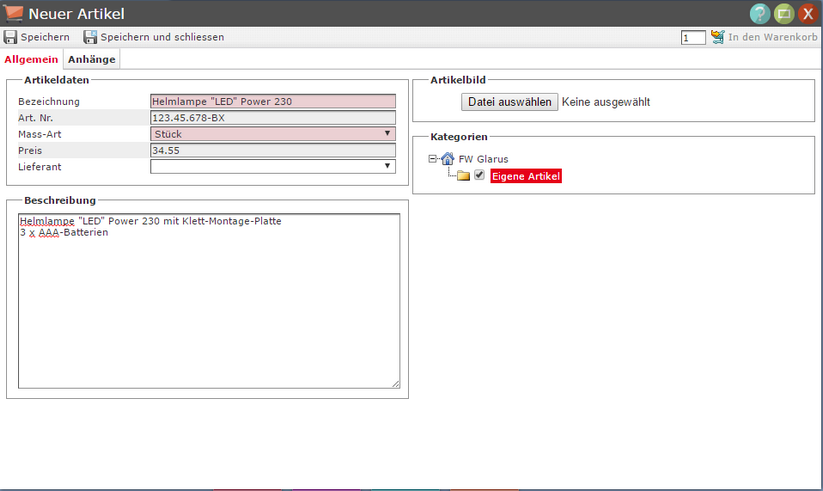Viewport: 823px width, 491px height.
Task: Open the Lieferant dropdown
Action: [272, 166]
